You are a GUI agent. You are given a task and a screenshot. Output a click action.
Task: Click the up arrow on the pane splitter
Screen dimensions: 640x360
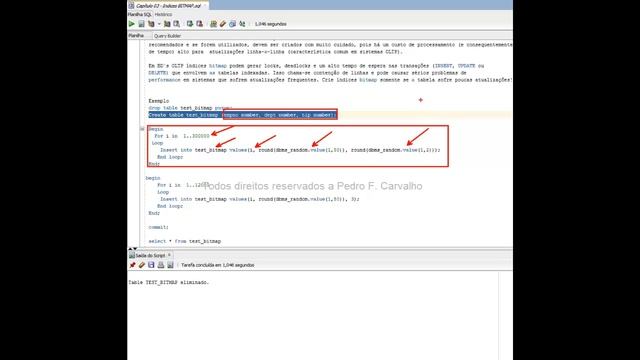pos(131,249)
